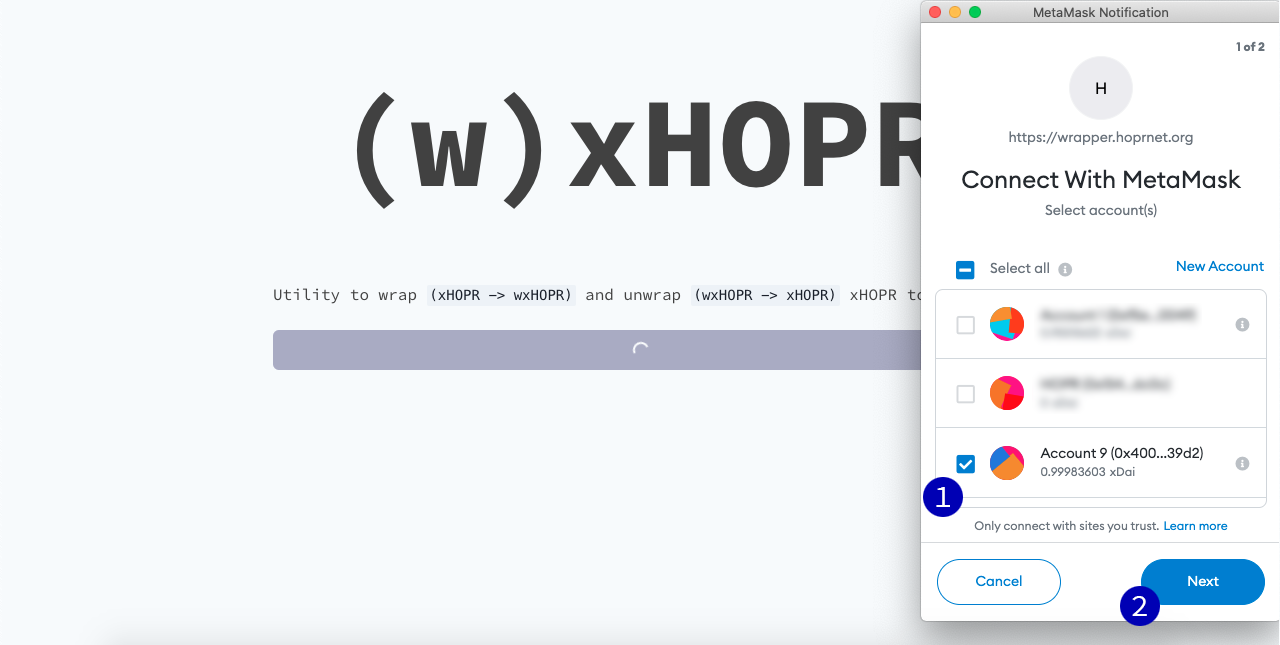Click the New Account link
The height and width of the screenshot is (645, 1280).
1220,266
